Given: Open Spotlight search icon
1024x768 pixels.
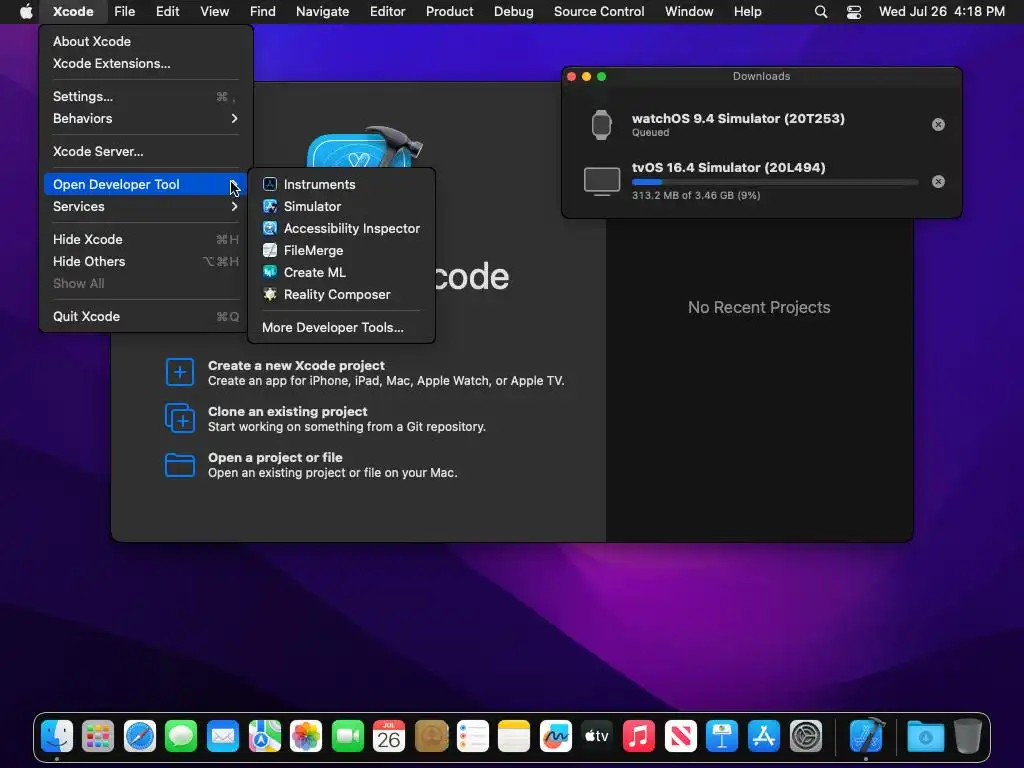Looking at the screenshot, I should click(821, 12).
